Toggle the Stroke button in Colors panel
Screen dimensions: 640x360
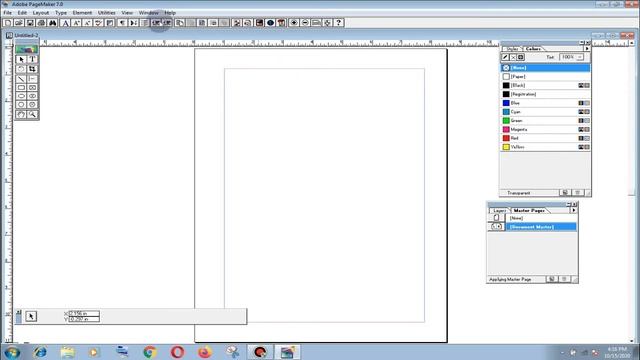[x=505, y=57]
